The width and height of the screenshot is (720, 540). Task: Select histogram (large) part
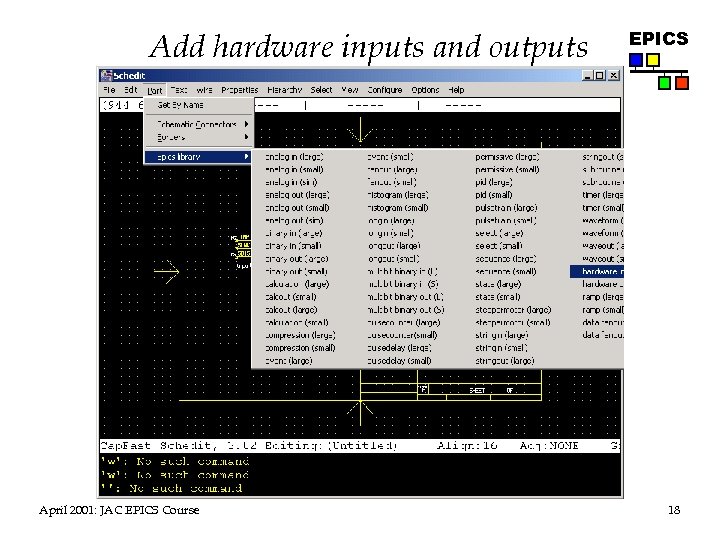(398, 195)
